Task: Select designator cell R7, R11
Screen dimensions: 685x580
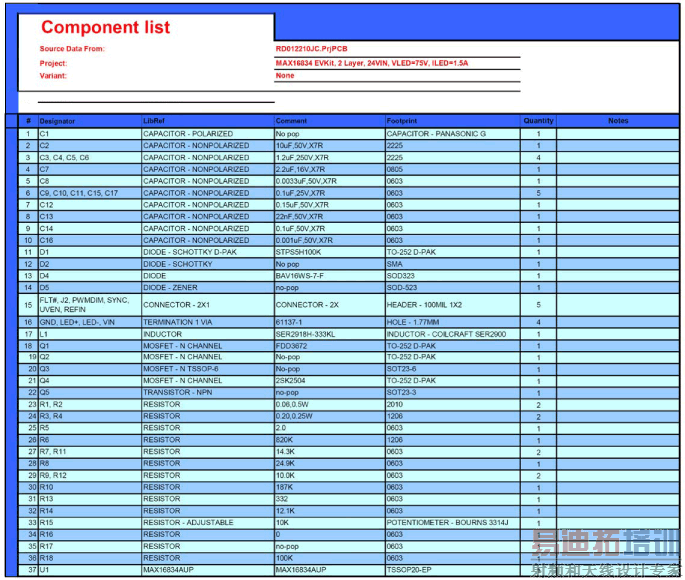Action: [90, 452]
